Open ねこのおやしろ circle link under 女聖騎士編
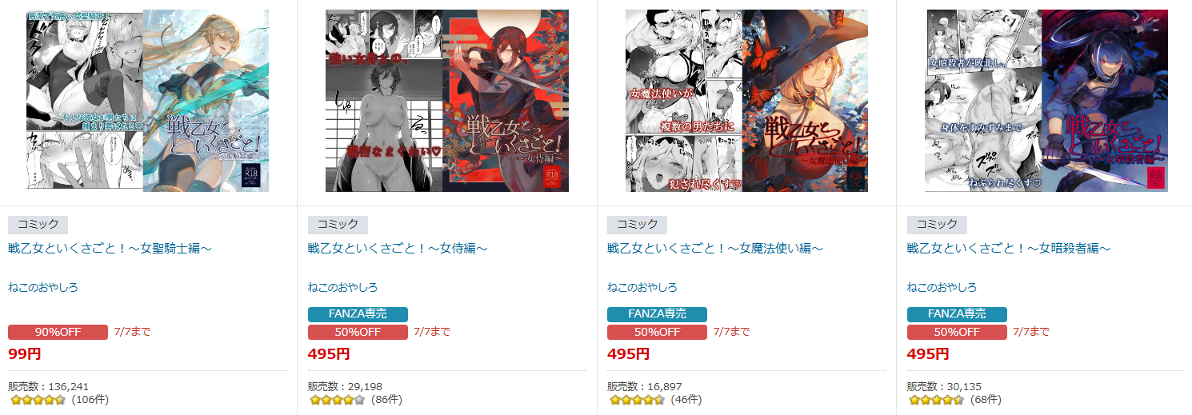The width and height of the screenshot is (1192, 415). (x=43, y=287)
